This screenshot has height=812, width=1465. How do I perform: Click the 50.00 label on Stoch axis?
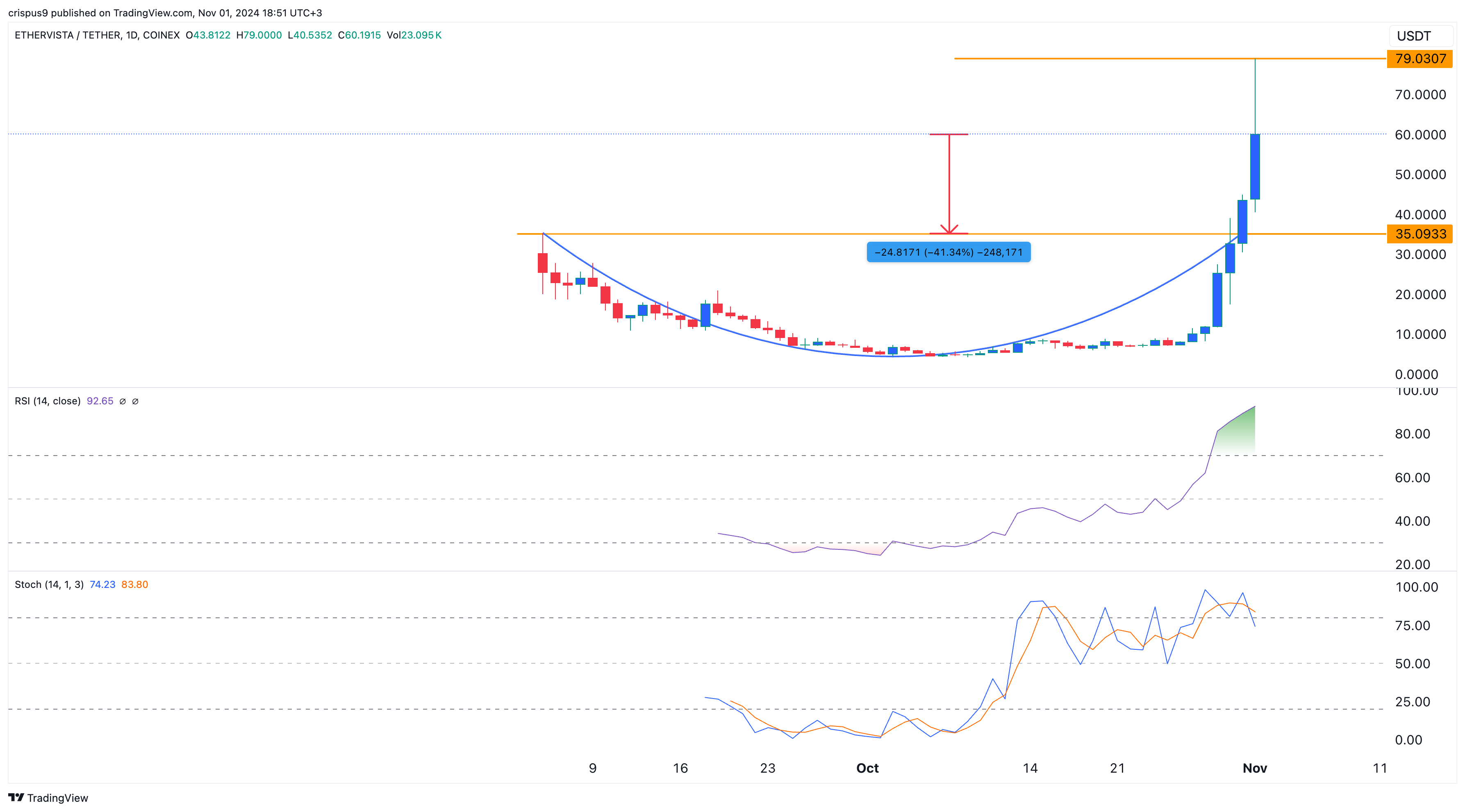click(x=1412, y=664)
